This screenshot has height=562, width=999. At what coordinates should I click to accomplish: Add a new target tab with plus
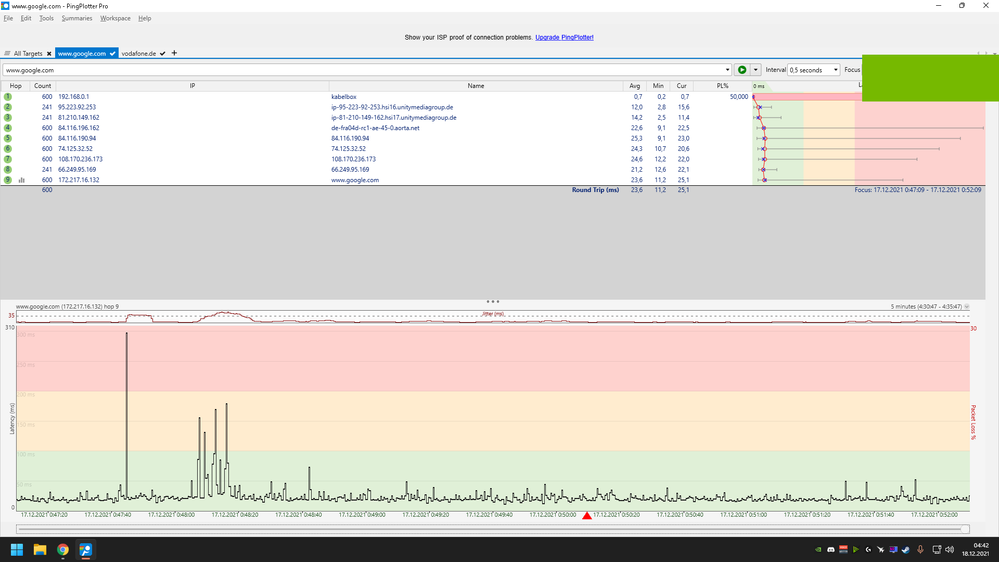pyautogui.click(x=174, y=53)
